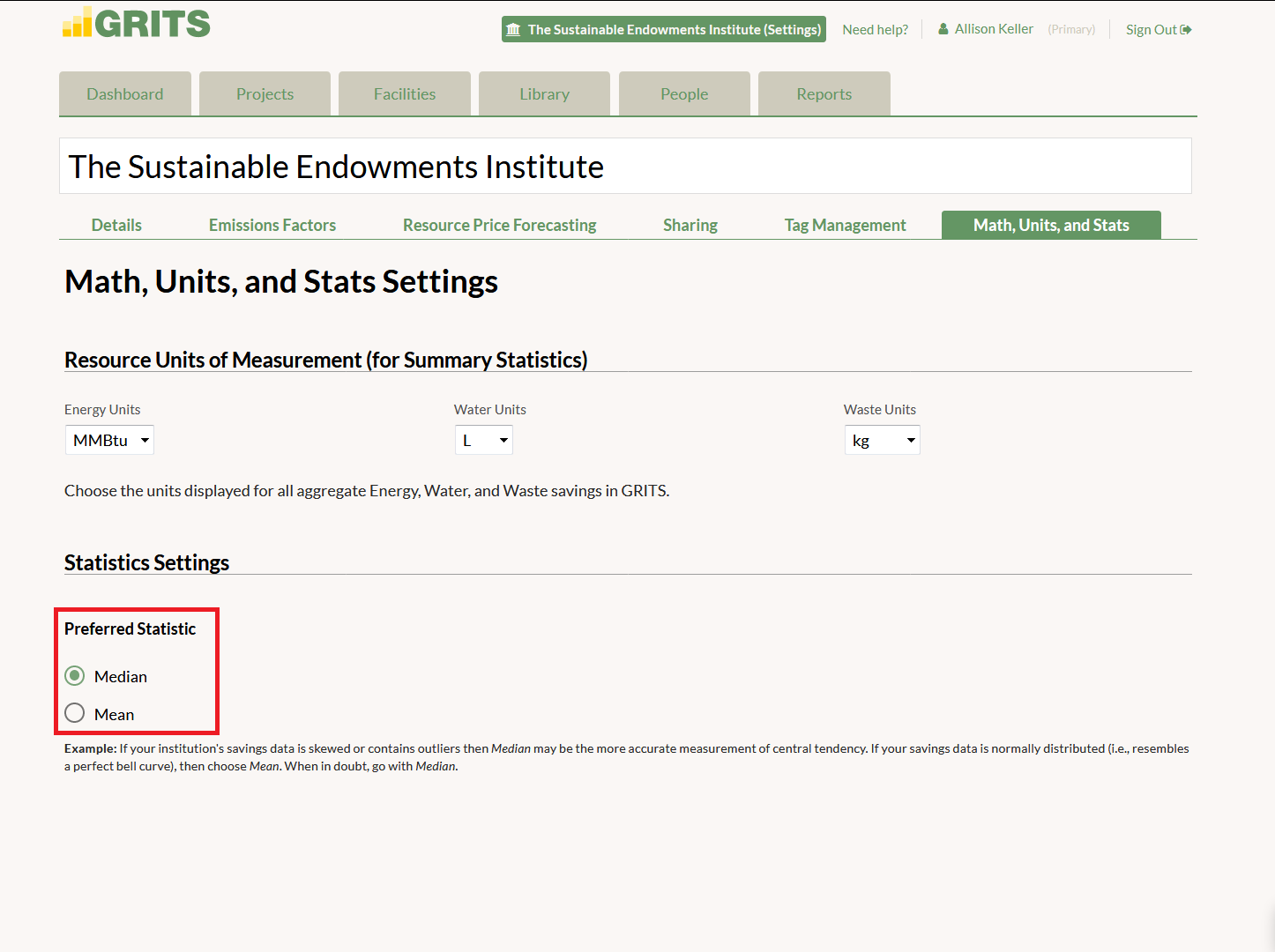Open the Tag Management tab
Screen dimensions: 1275x952
click(x=846, y=225)
